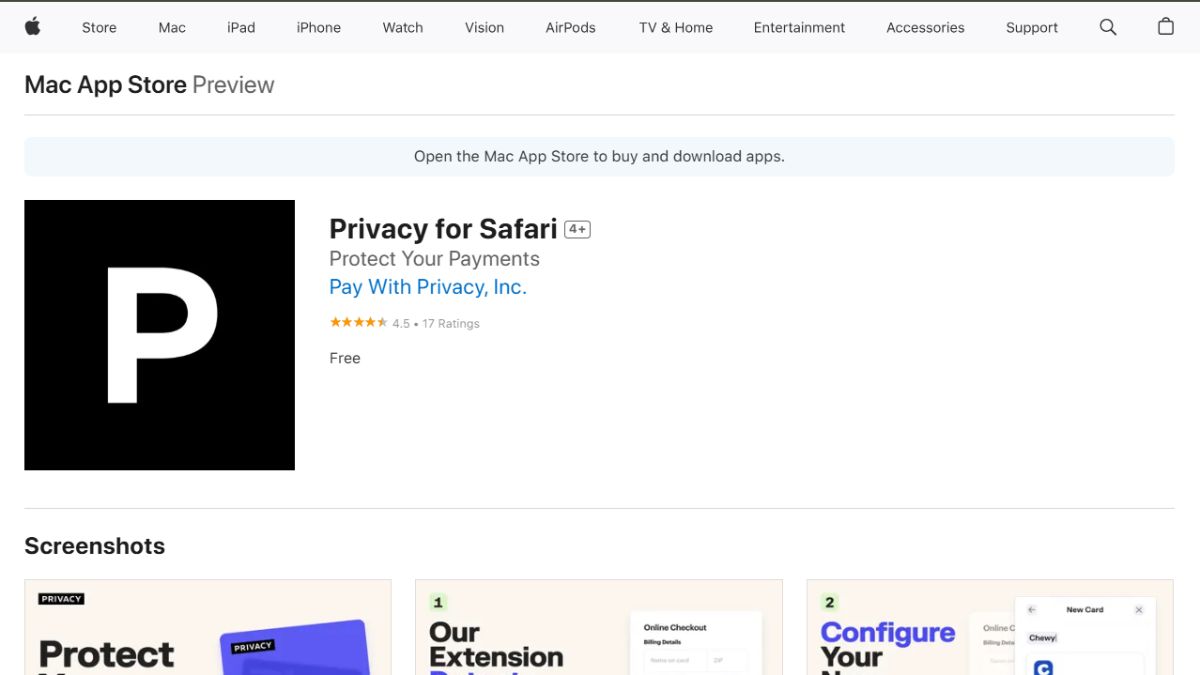This screenshot has height=675, width=1200.
Task: Click the Apple logo icon
Action: coord(32,27)
